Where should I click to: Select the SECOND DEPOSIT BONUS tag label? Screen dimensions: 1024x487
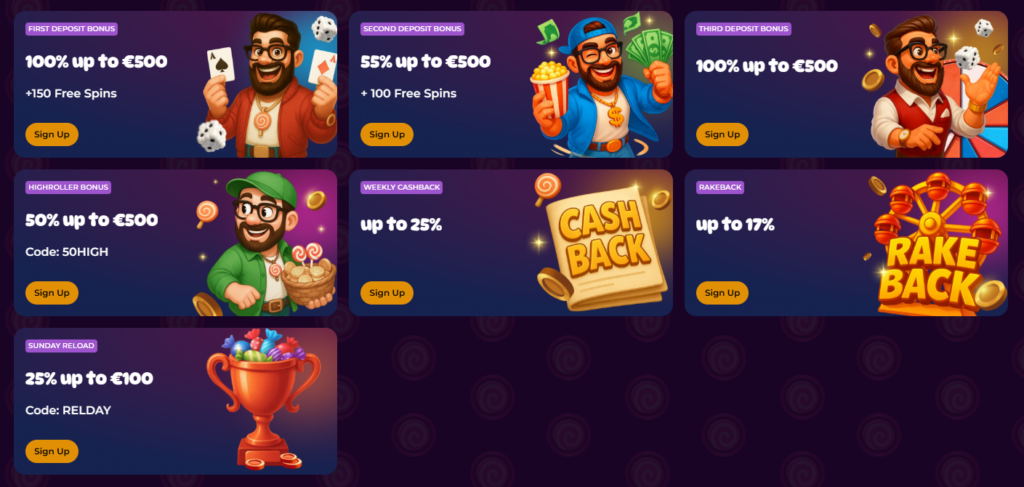point(412,29)
